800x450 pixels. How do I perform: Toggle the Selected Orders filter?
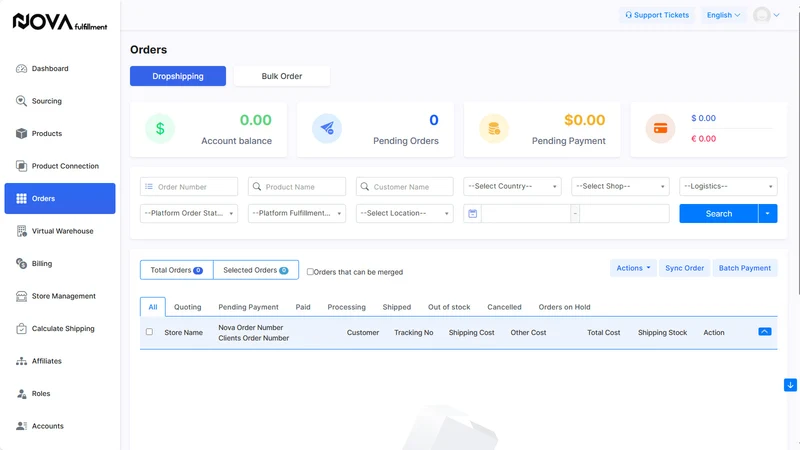[x=256, y=270]
